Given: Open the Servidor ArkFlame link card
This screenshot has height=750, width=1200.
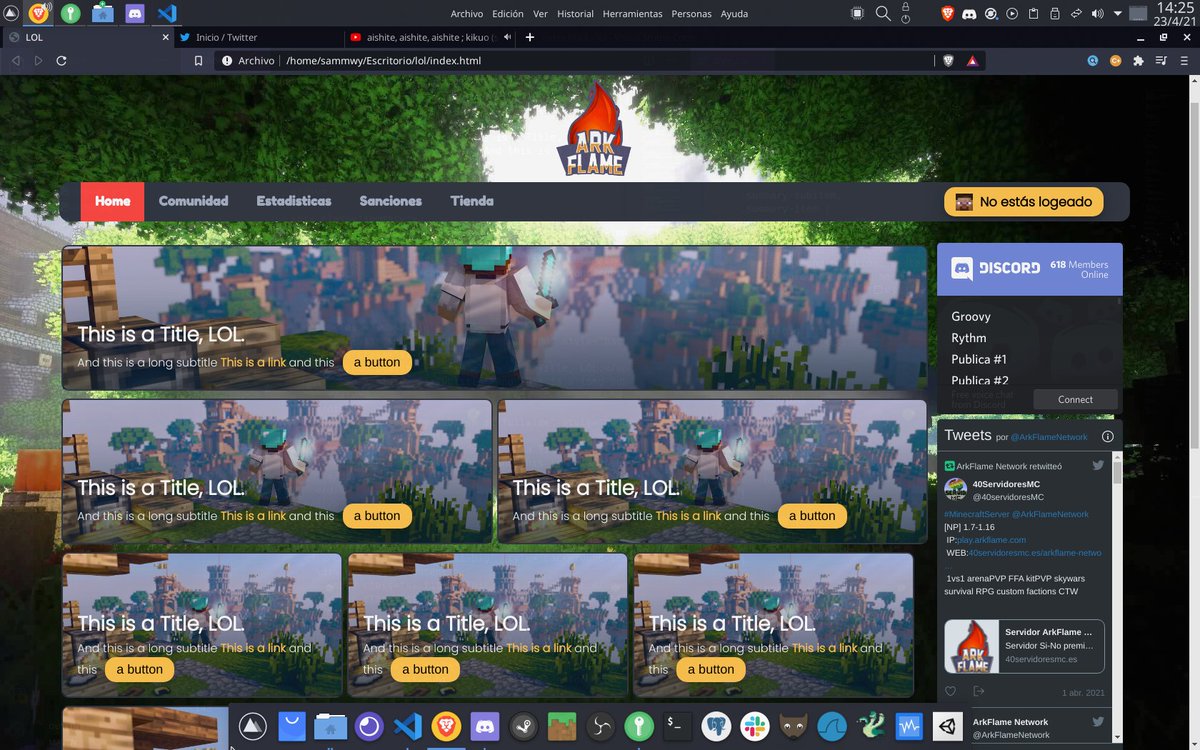Looking at the screenshot, I should (x=1024, y=646).
